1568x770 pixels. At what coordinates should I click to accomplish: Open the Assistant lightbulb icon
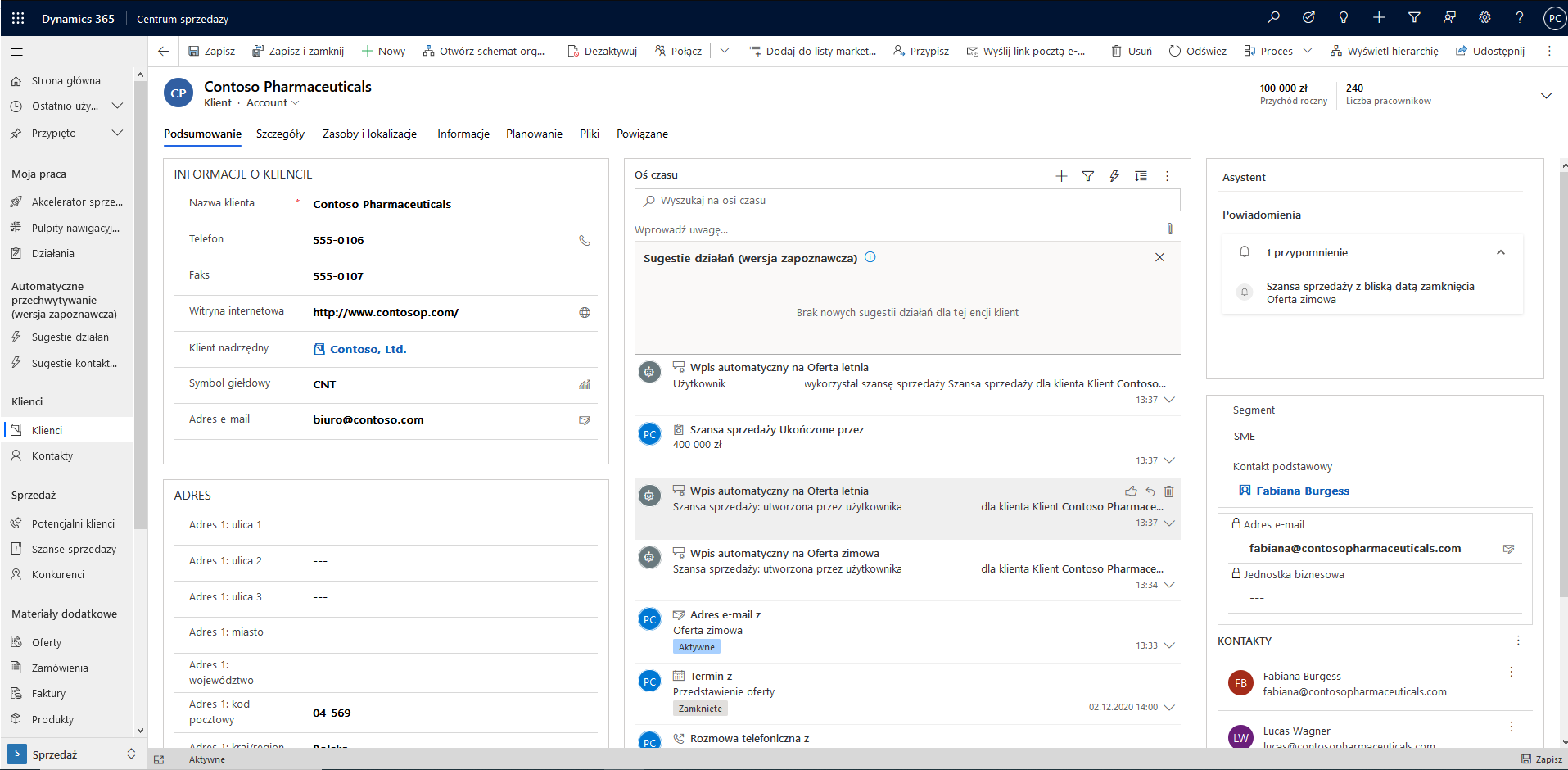click(1344, 17)
